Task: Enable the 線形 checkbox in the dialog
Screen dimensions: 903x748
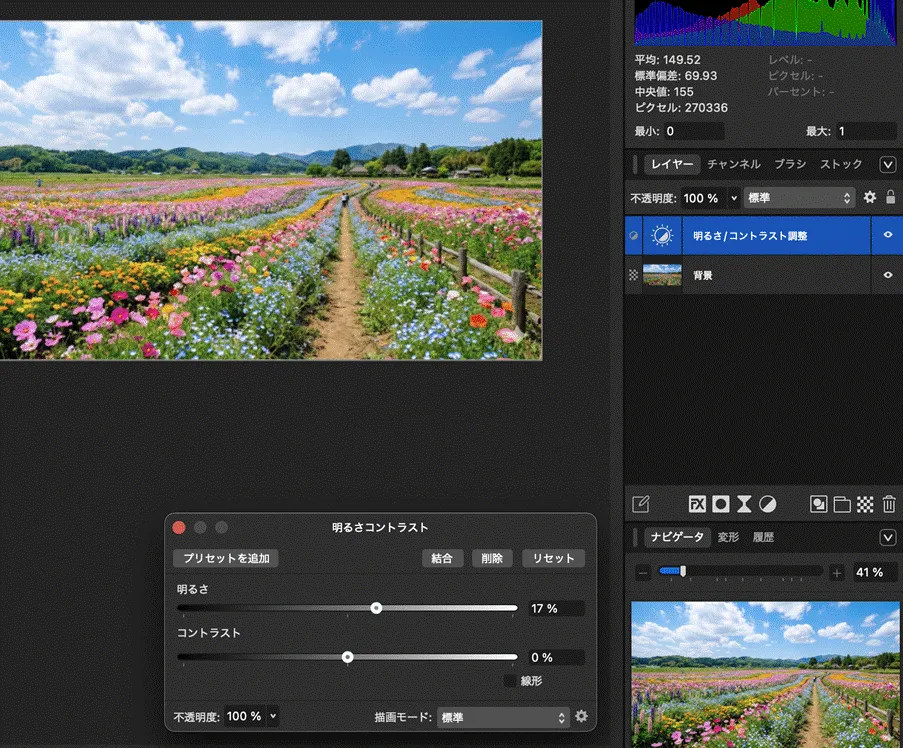Action: tap(509, 680)
